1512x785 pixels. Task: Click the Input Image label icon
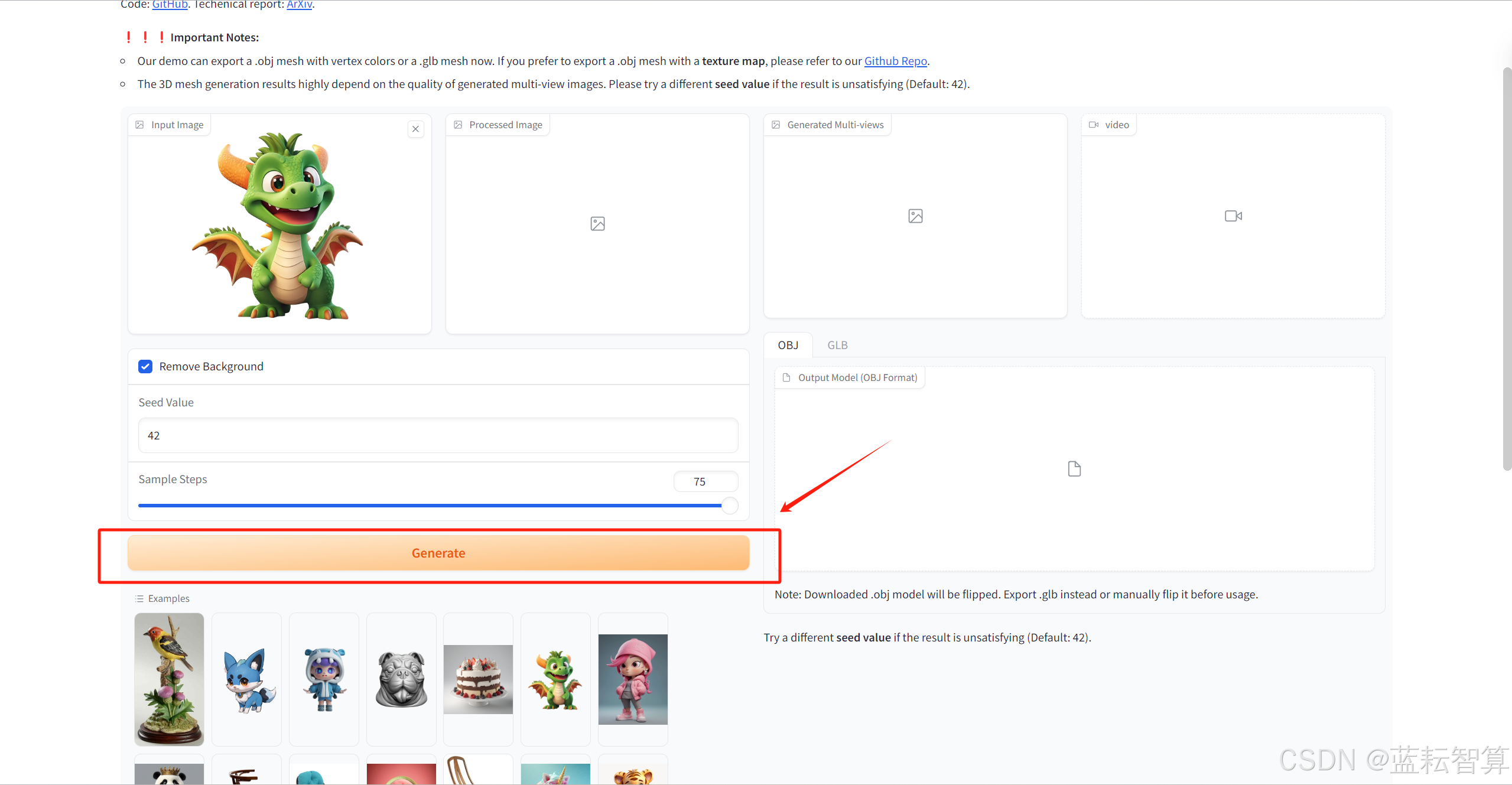click(140, 125)
